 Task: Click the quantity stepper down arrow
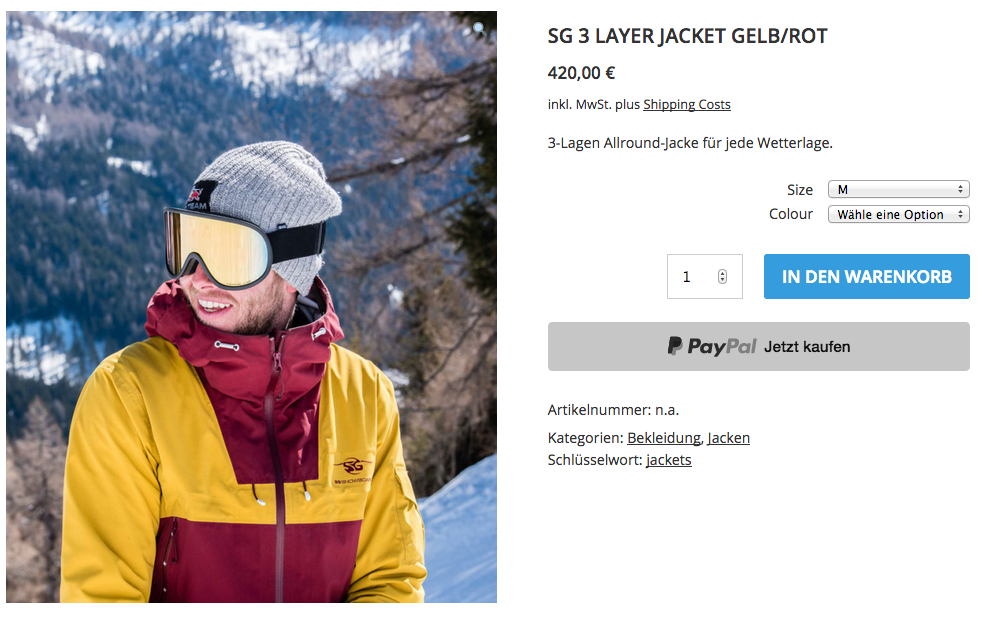(x=722, y=280)
